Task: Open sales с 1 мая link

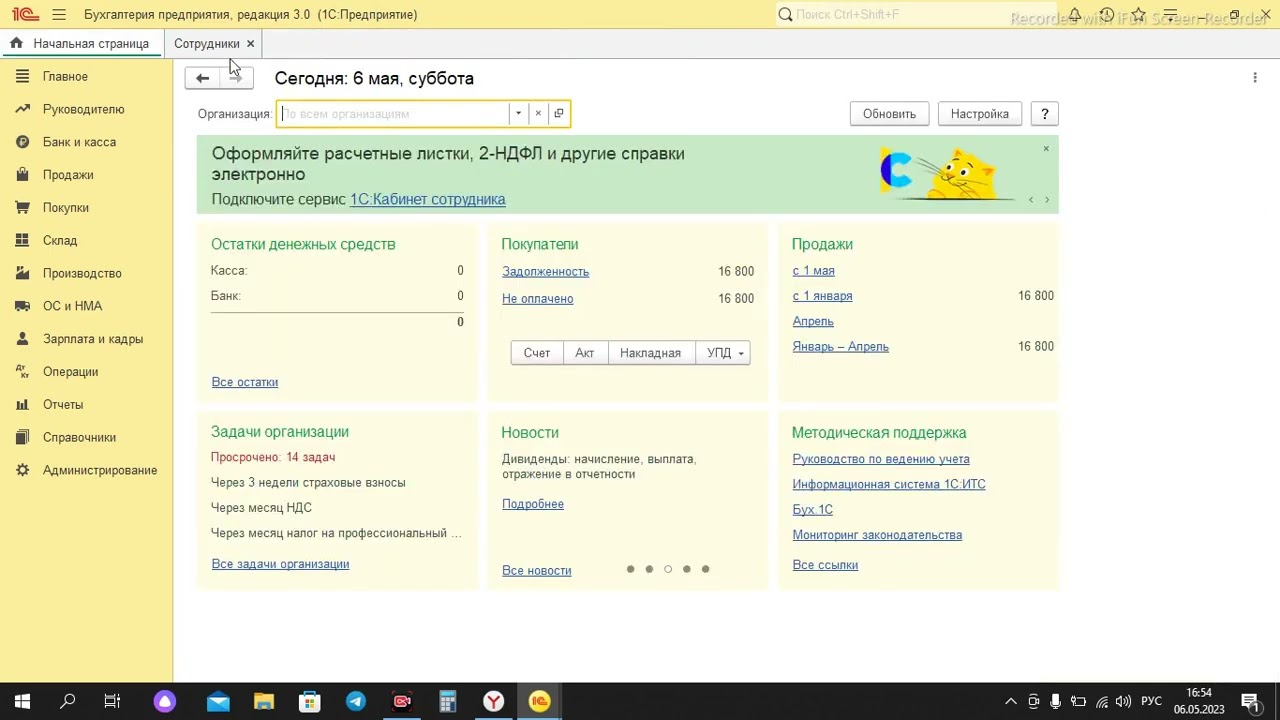Action: [x=813, y=271]
